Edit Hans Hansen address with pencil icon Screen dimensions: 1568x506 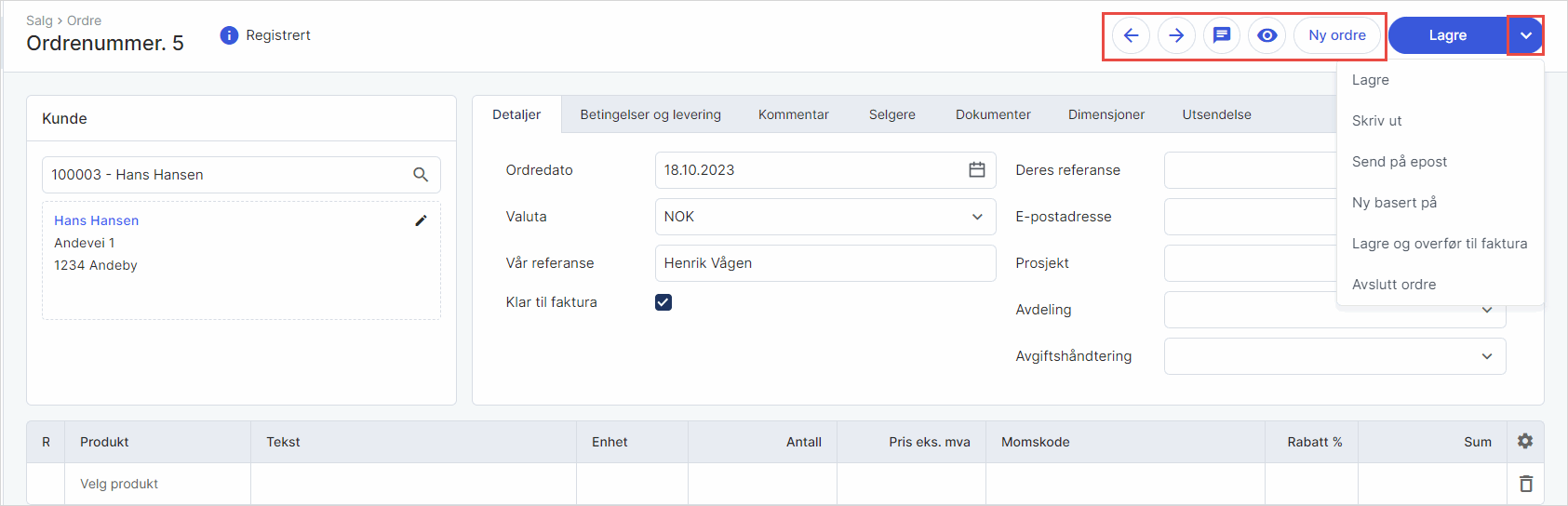point(421,220)
